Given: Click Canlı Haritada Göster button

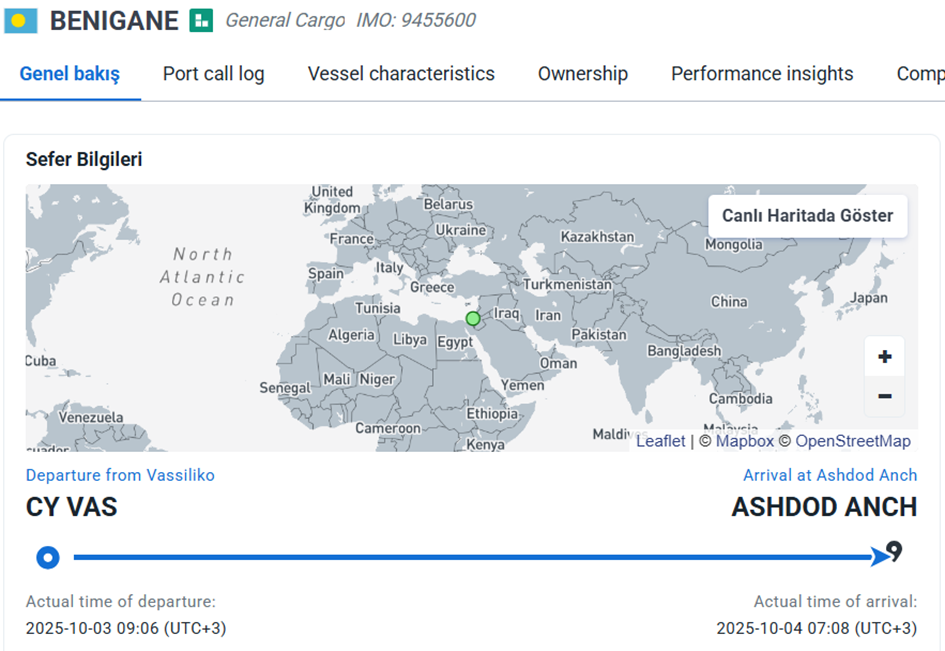Looking at the screenshot, I should [807, 216].
